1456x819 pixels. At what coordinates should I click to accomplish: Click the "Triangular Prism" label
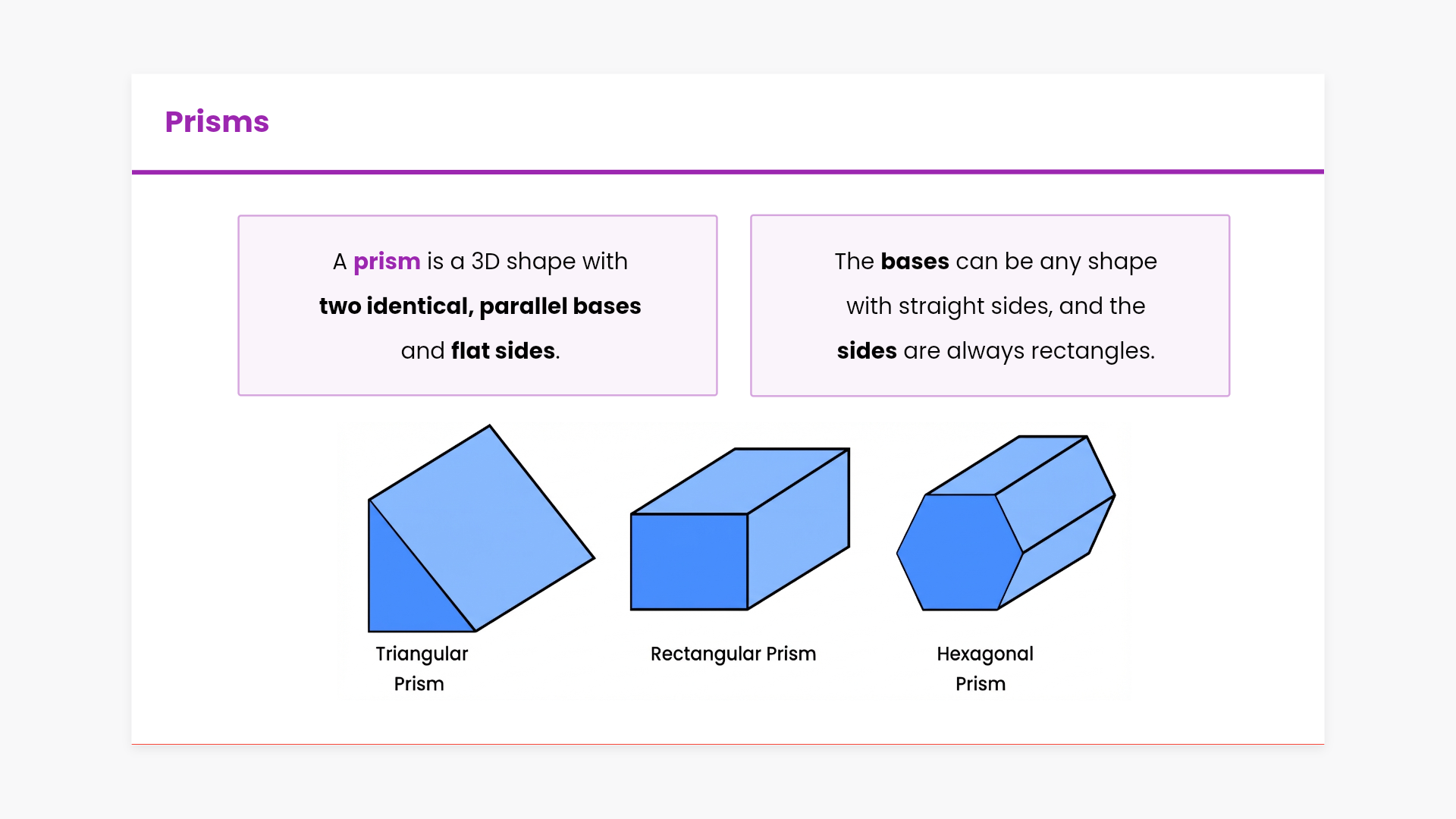pyautogui.click(x=421, y=668)
